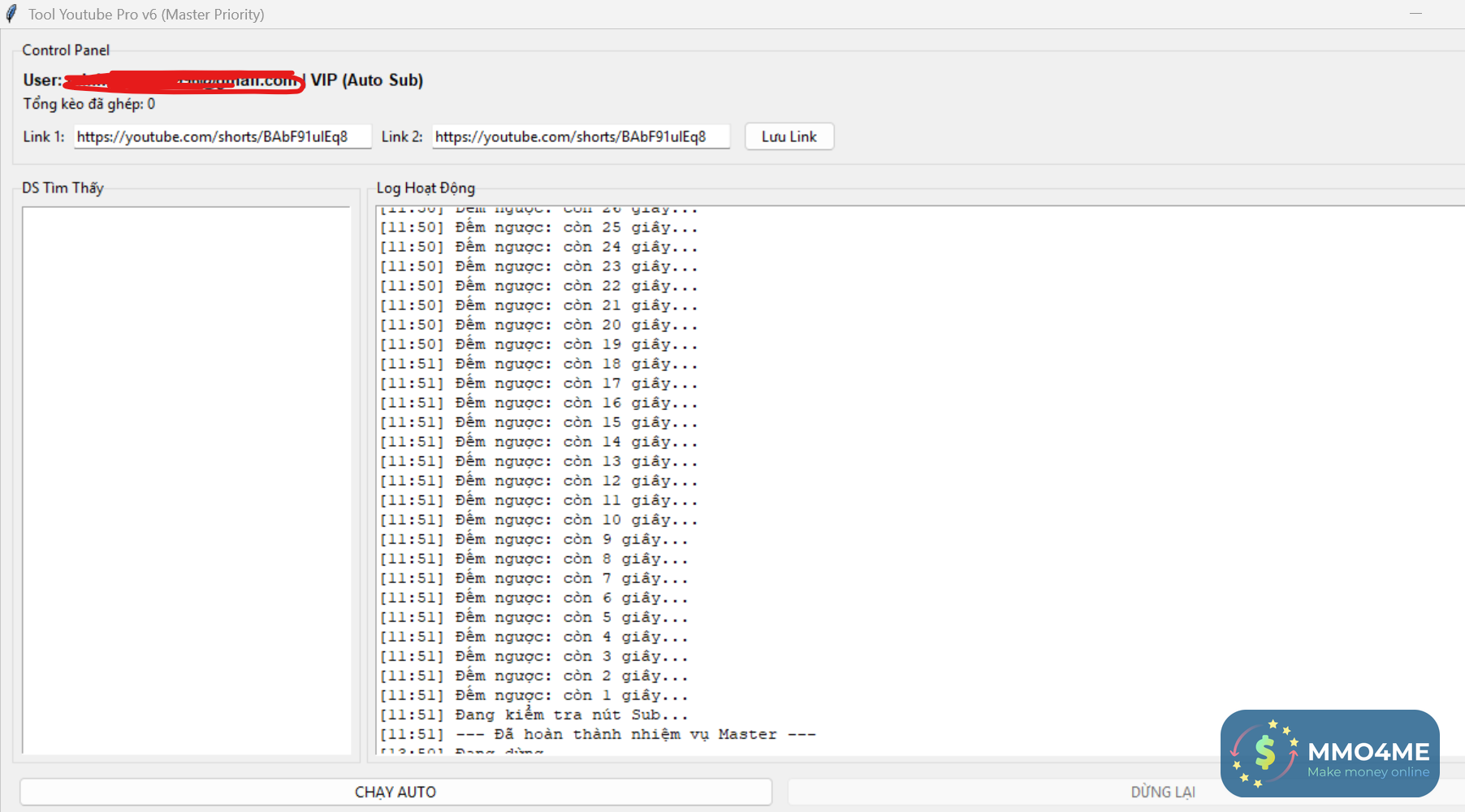1465x812 pixels.
Task: Select log line 'Đếm ngược: còn 22 giây...'
Action: pyautogui.click(x=539, y=286)
